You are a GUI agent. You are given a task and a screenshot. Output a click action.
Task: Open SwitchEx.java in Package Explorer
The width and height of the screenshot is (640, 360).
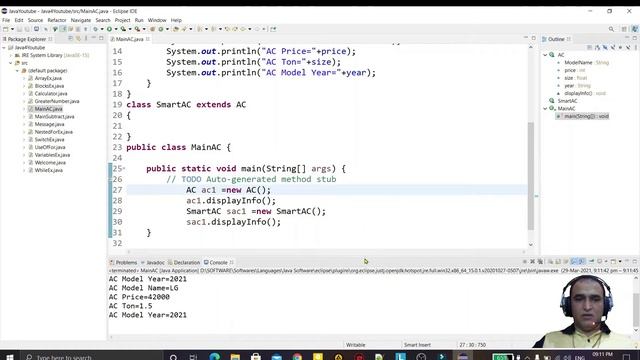tap(49, 140)
